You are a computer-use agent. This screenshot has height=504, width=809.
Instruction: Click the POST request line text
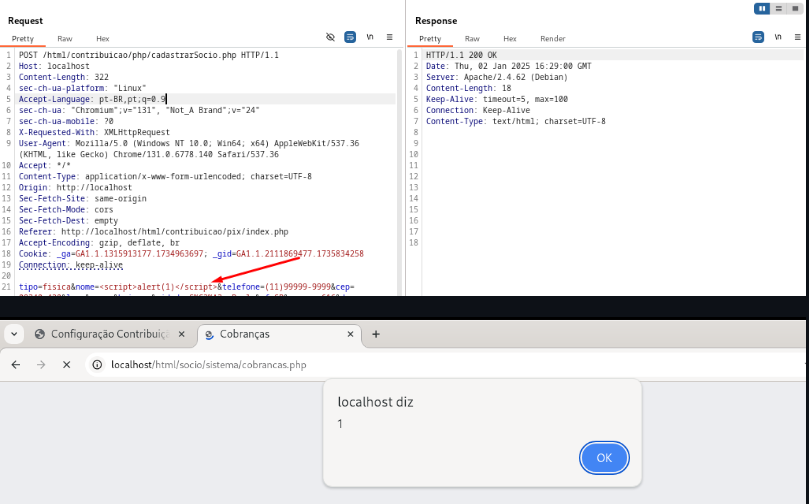click(149, 55)
